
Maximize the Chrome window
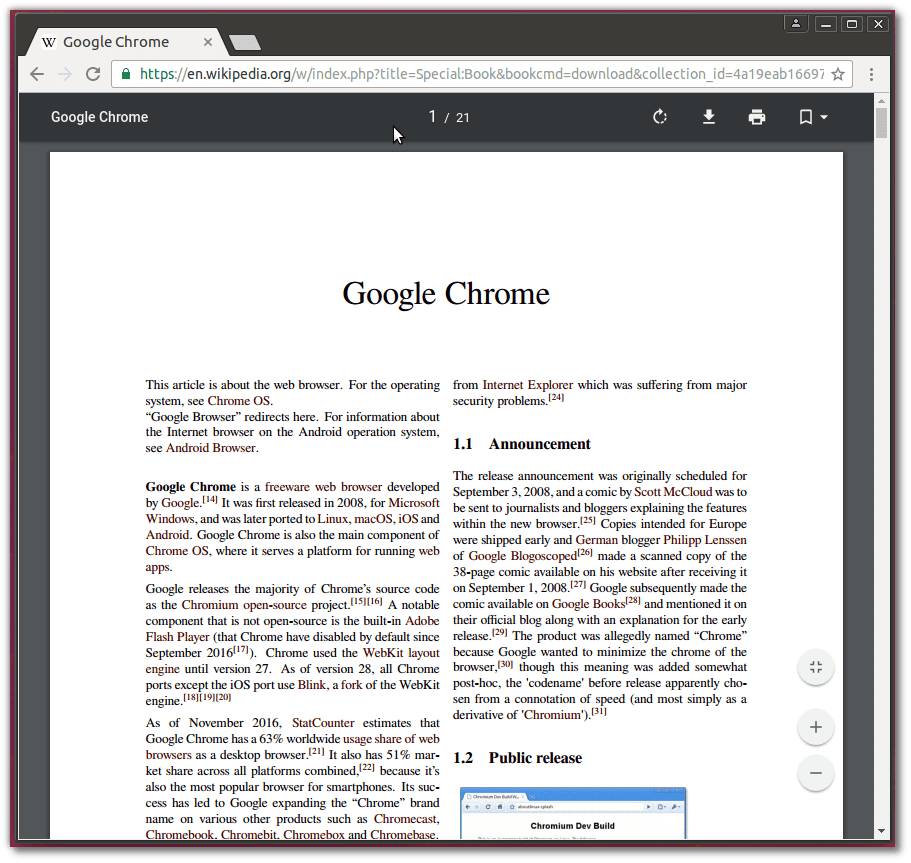tap(852, 24)
